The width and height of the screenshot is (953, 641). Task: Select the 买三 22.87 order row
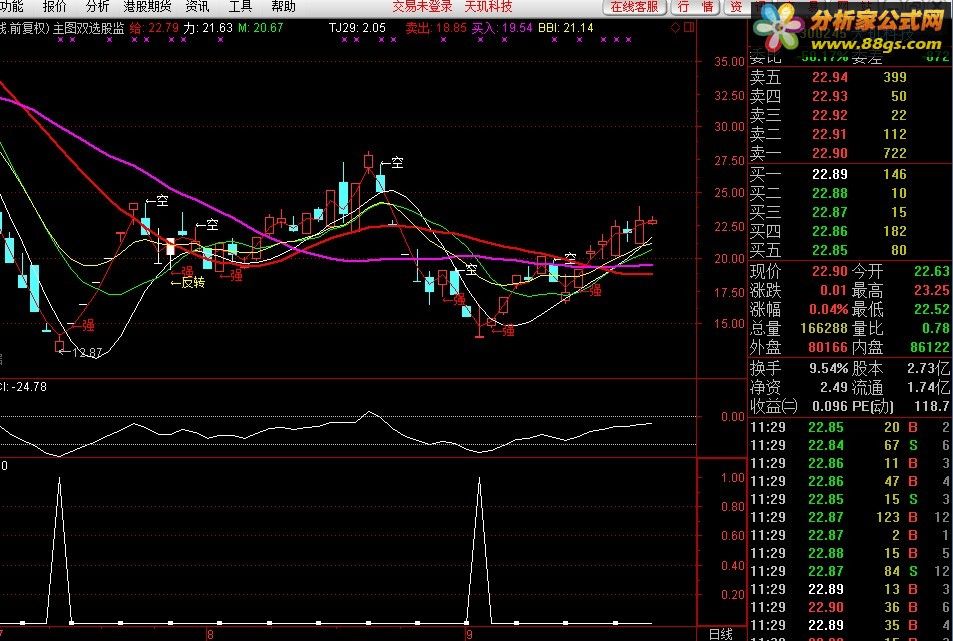[x=849, y=212]
